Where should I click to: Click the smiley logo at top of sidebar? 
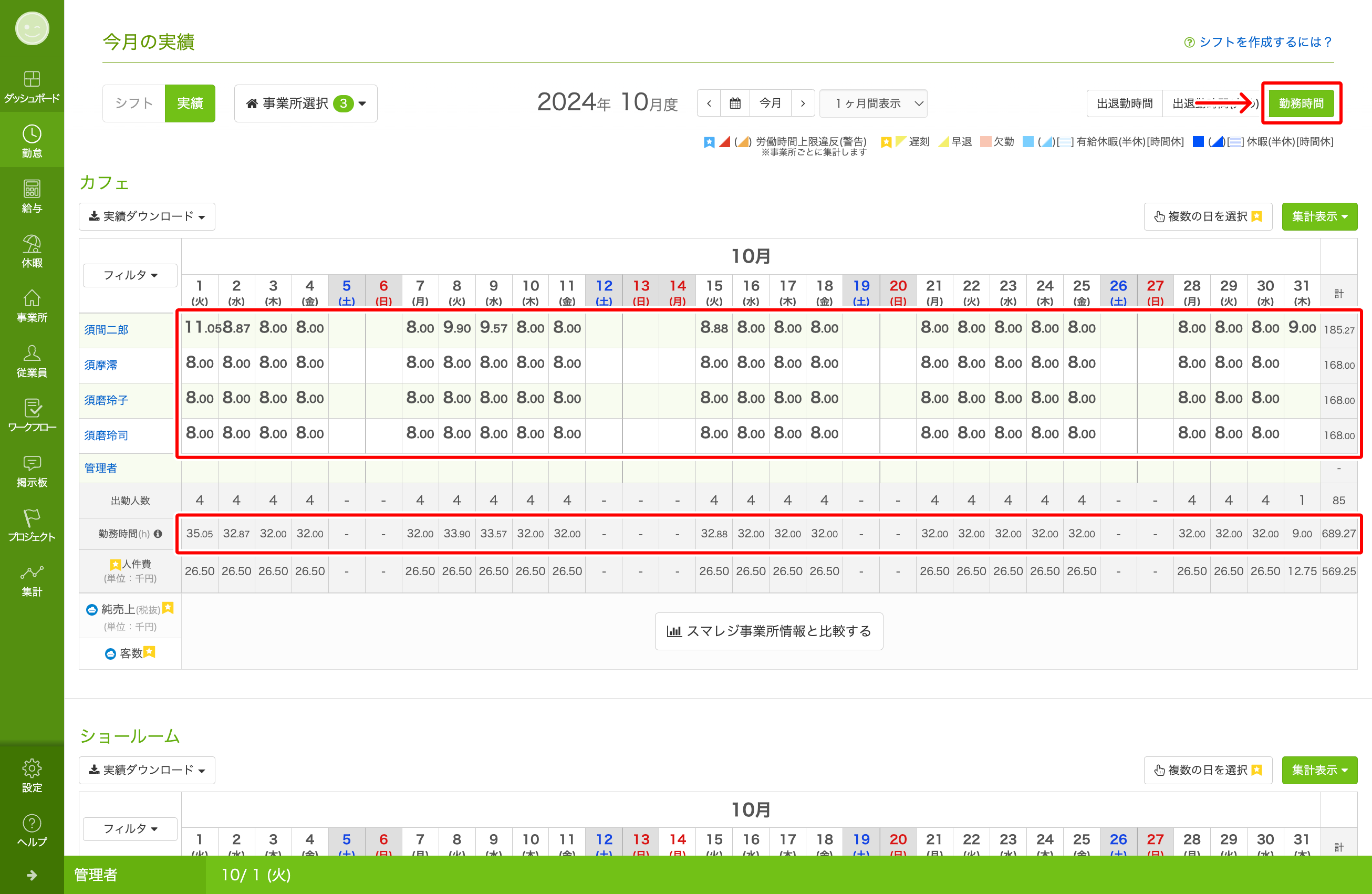click(x=32, y=28)
